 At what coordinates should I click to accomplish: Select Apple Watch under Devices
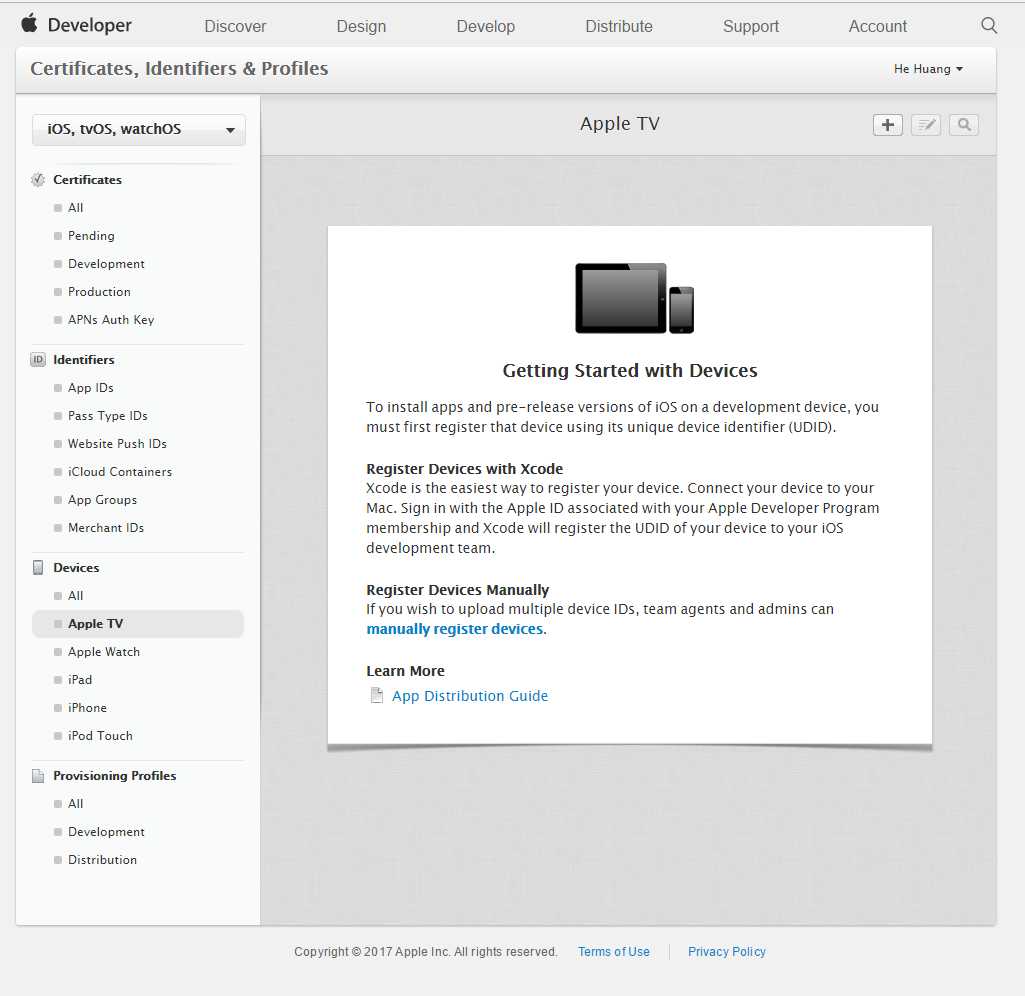104,652
